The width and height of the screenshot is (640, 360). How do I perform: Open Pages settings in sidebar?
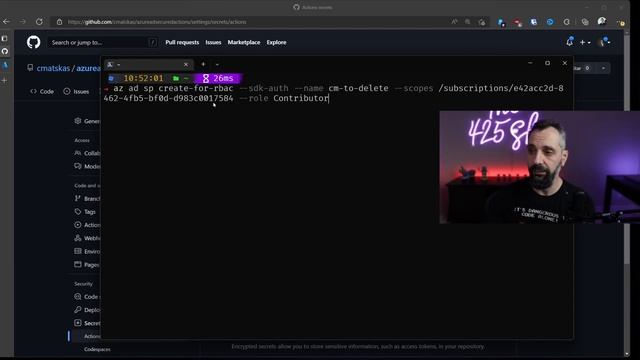(87, 264)
